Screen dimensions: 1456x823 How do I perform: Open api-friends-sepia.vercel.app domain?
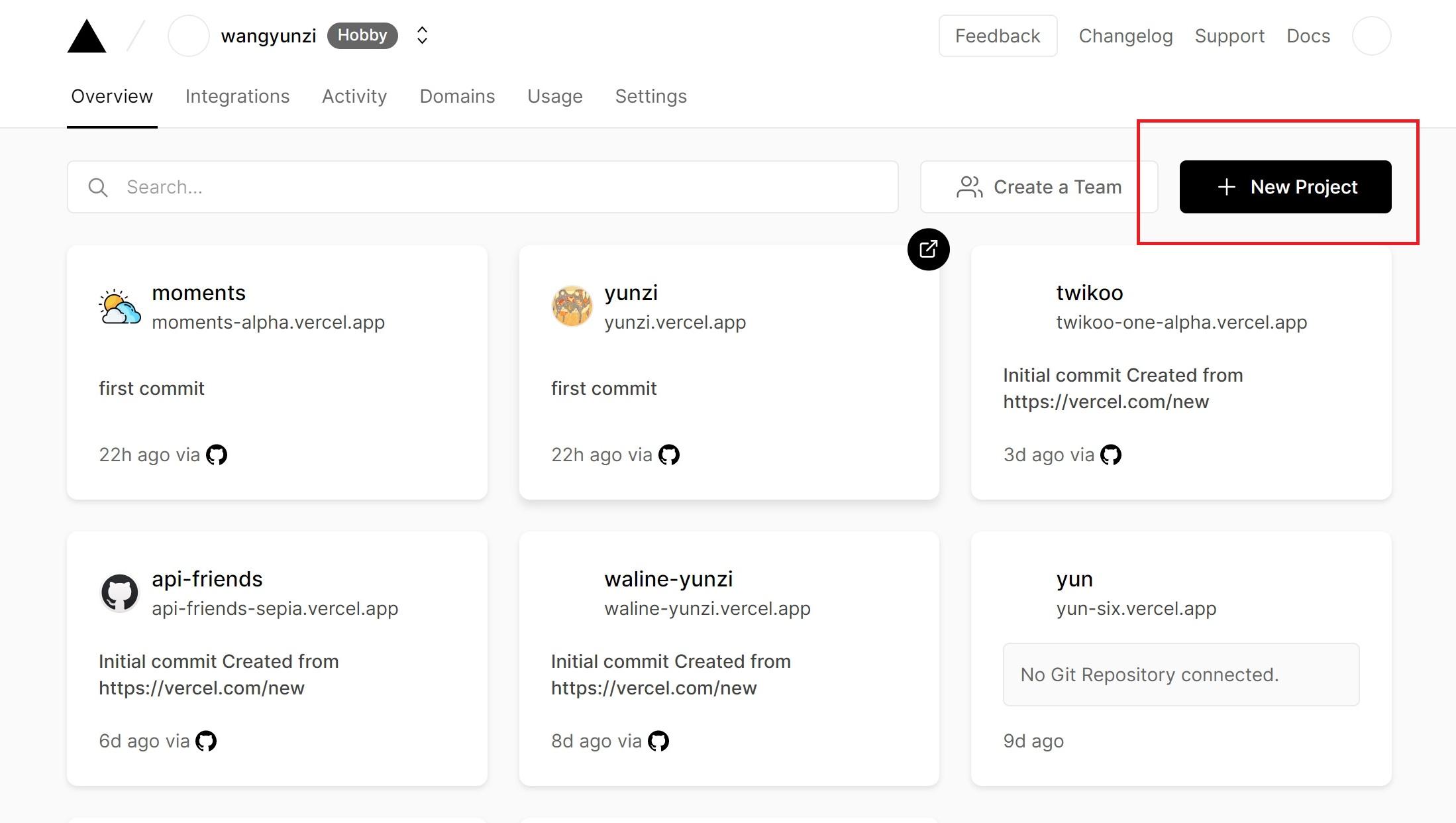pos(275,608)
